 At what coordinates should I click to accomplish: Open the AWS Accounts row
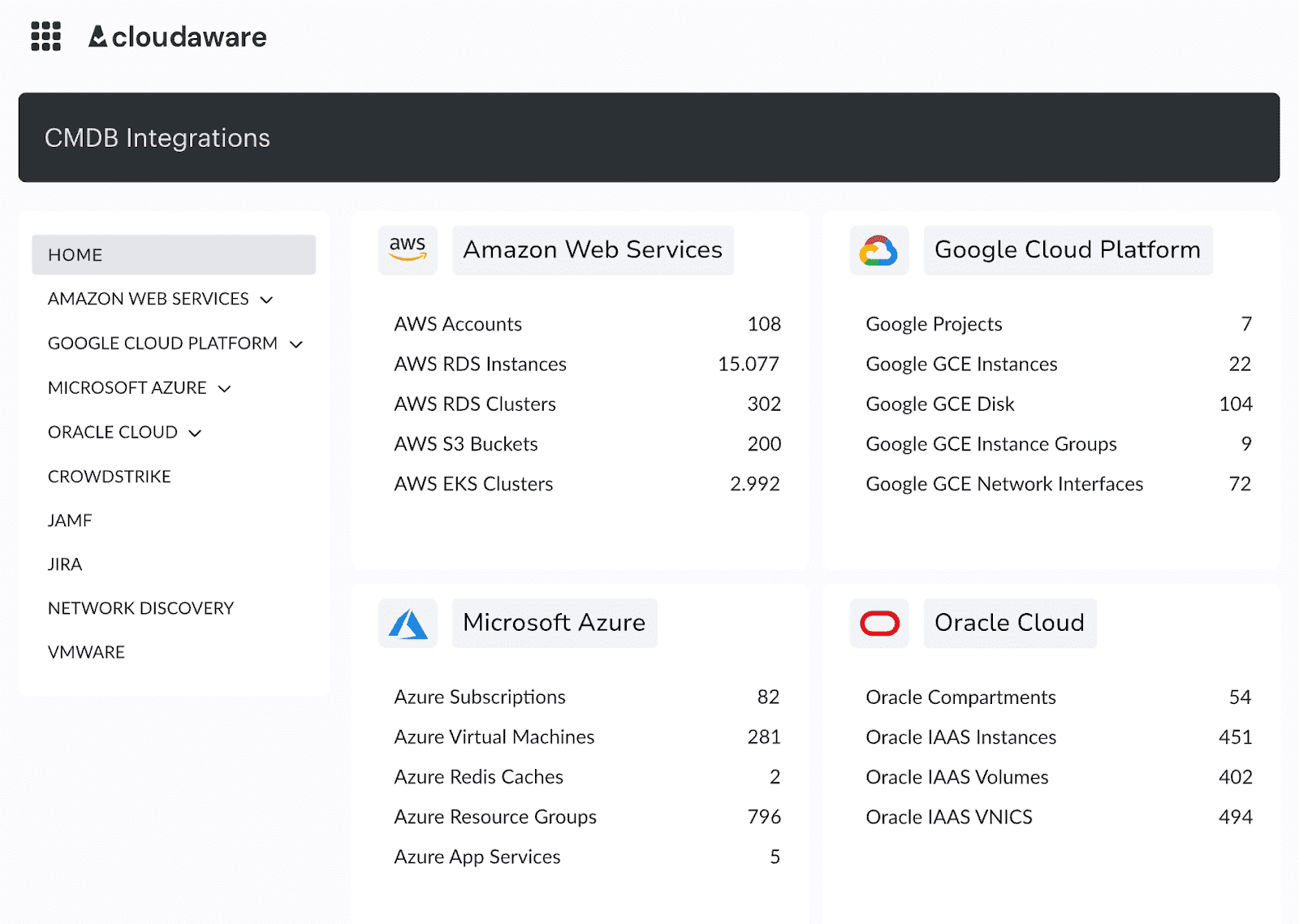[x=588, y=324]
